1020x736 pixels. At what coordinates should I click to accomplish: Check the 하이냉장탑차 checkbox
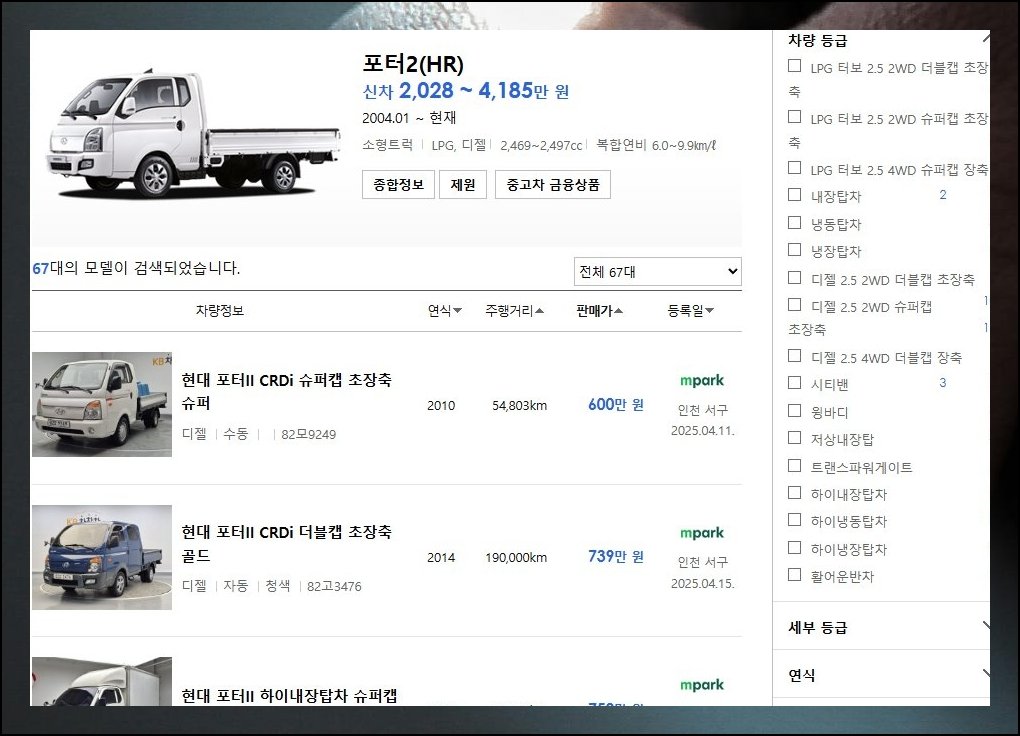coord(794,547)
